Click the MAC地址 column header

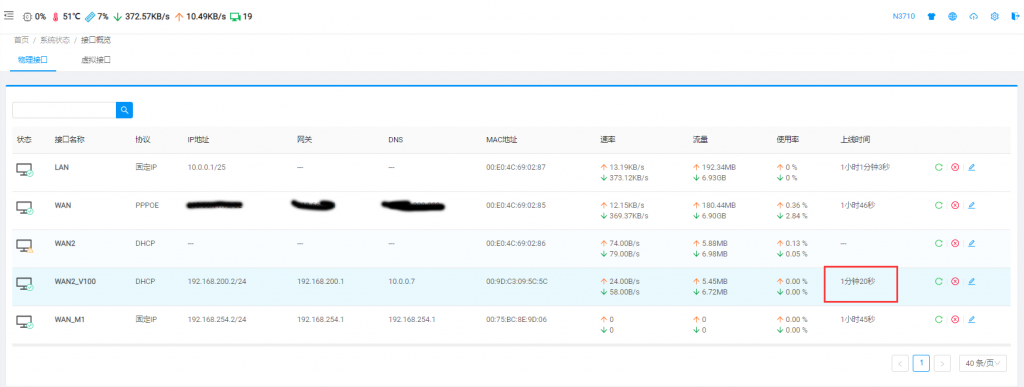[502, 140]
